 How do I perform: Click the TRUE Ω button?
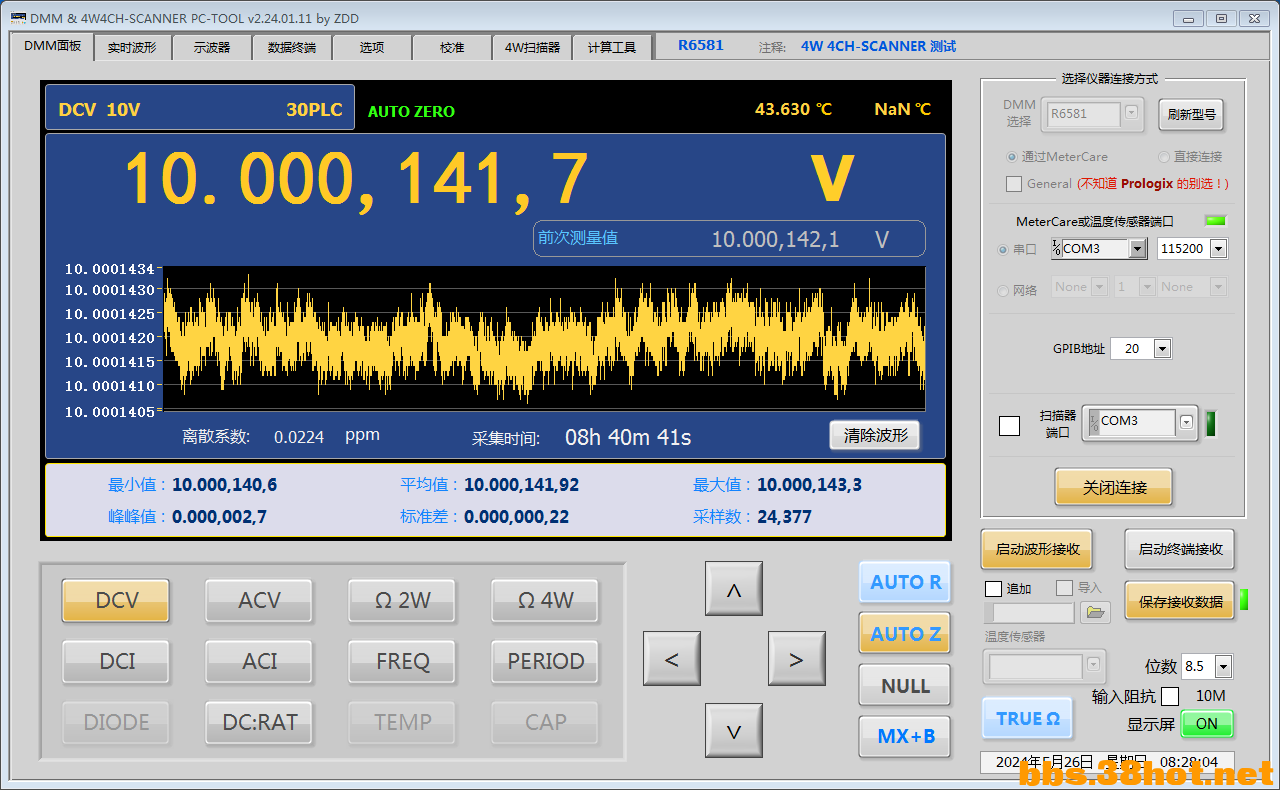[1027, 718]
